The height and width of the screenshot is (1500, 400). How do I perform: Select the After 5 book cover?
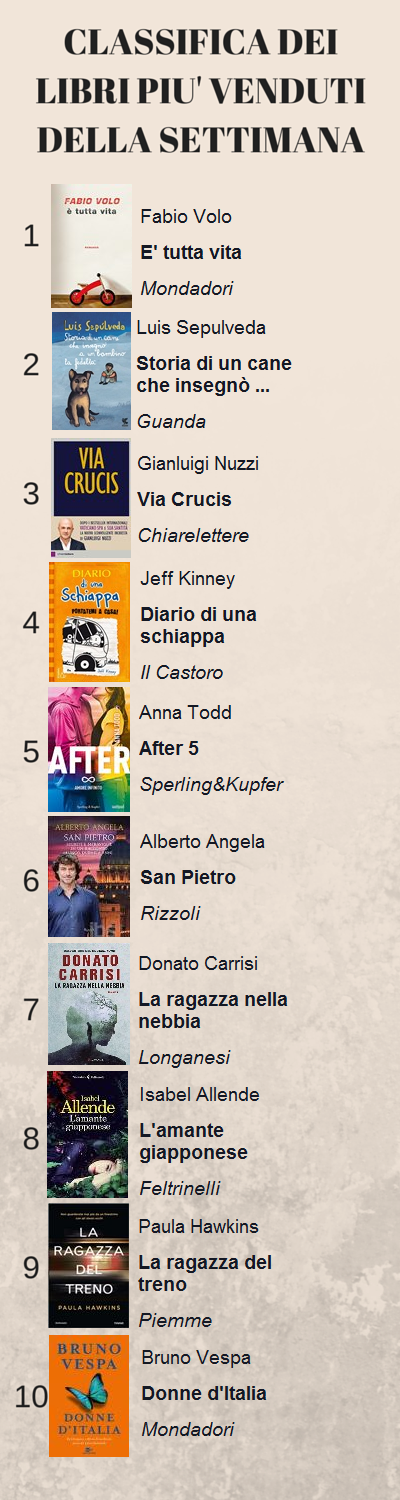coord(89,749)
